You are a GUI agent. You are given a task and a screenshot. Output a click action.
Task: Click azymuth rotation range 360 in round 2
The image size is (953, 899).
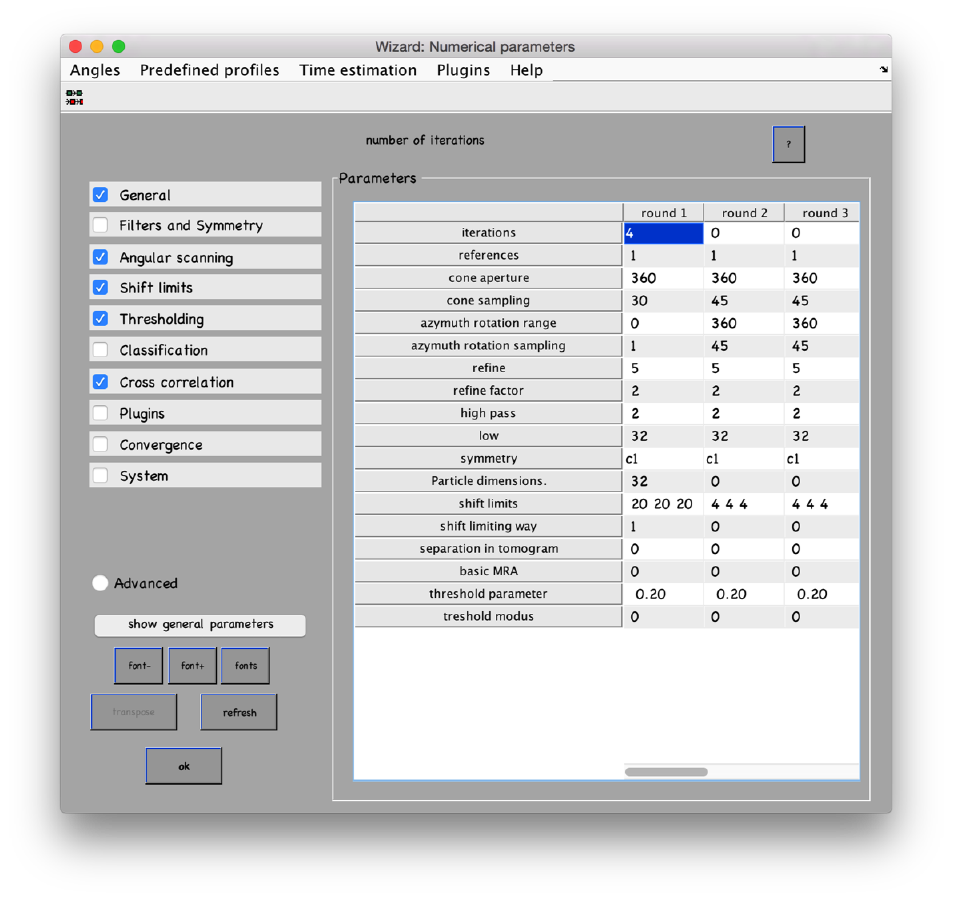tap(744, 323)
